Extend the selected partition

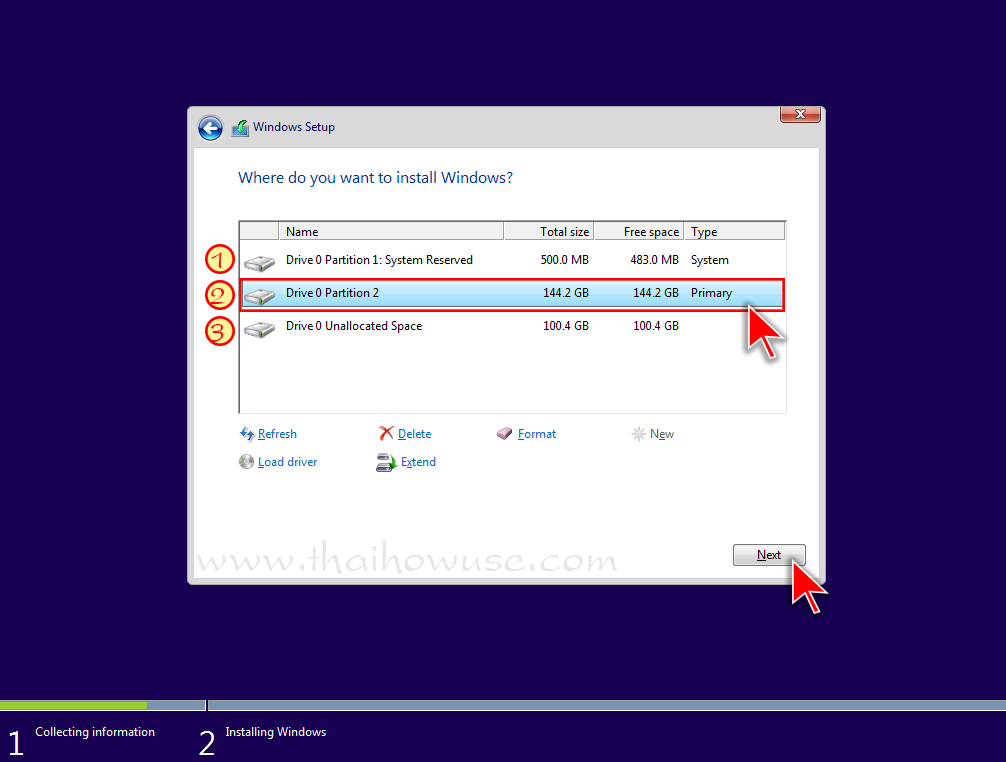pyautogui.click(x=418, y=462)
